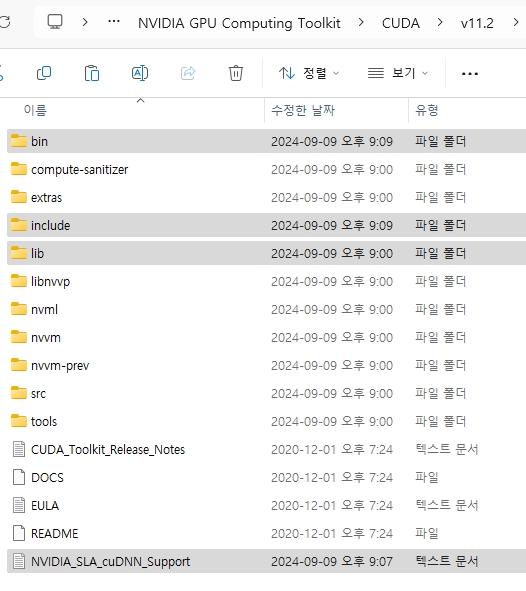The width and height of the screenshot is (526, 591).
Task: Click the README blank file icon
Action: (19, 533)
